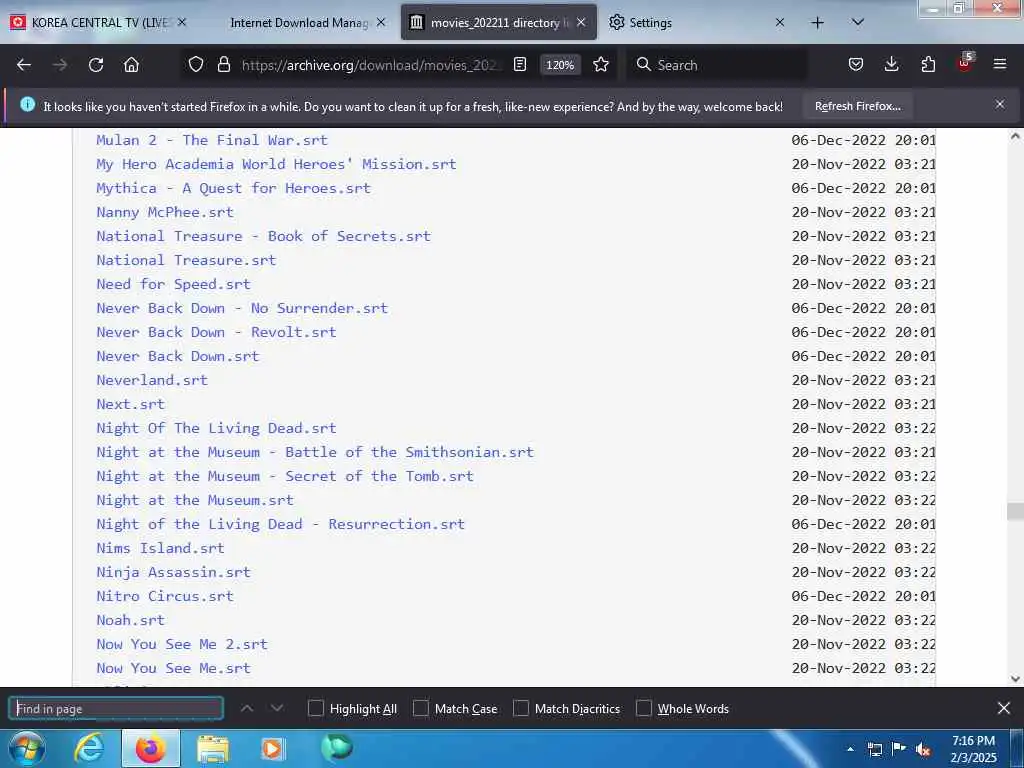Reload the current page
Viewport: 1024px width, 768px height.
[96, 65]
